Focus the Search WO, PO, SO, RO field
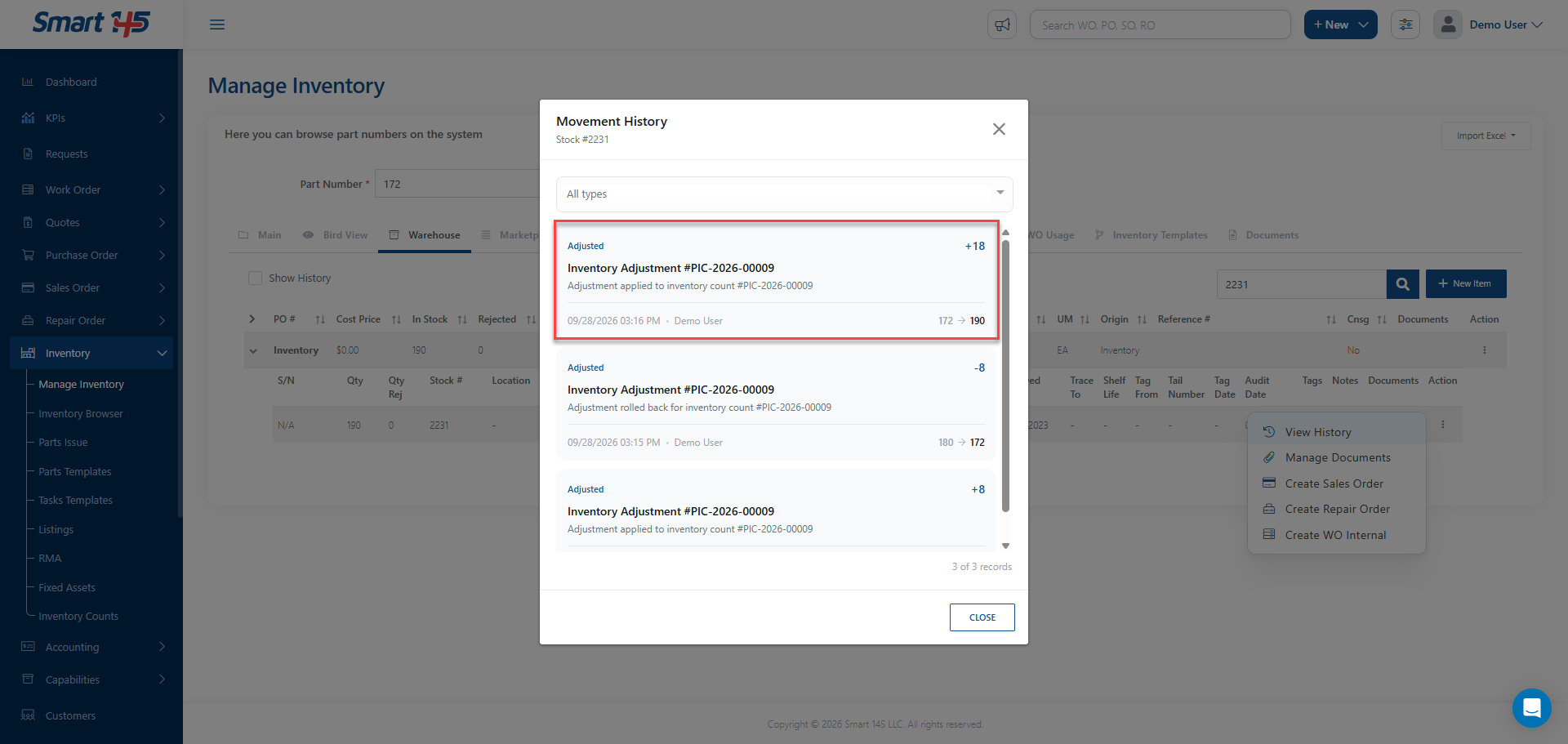The width and height of the screenshot is (1568, 744). coord(1160,25)
